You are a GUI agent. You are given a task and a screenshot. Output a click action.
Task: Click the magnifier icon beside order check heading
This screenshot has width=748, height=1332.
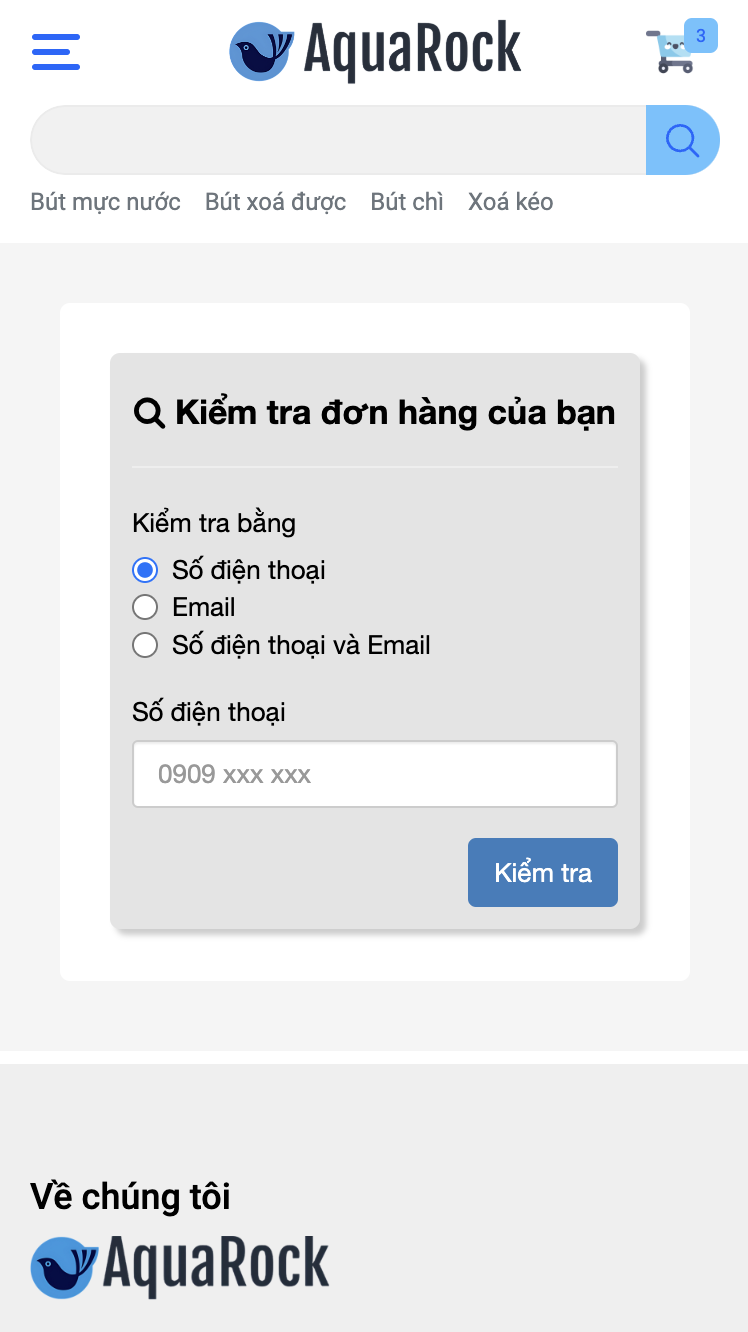click(x=148, y=412)
